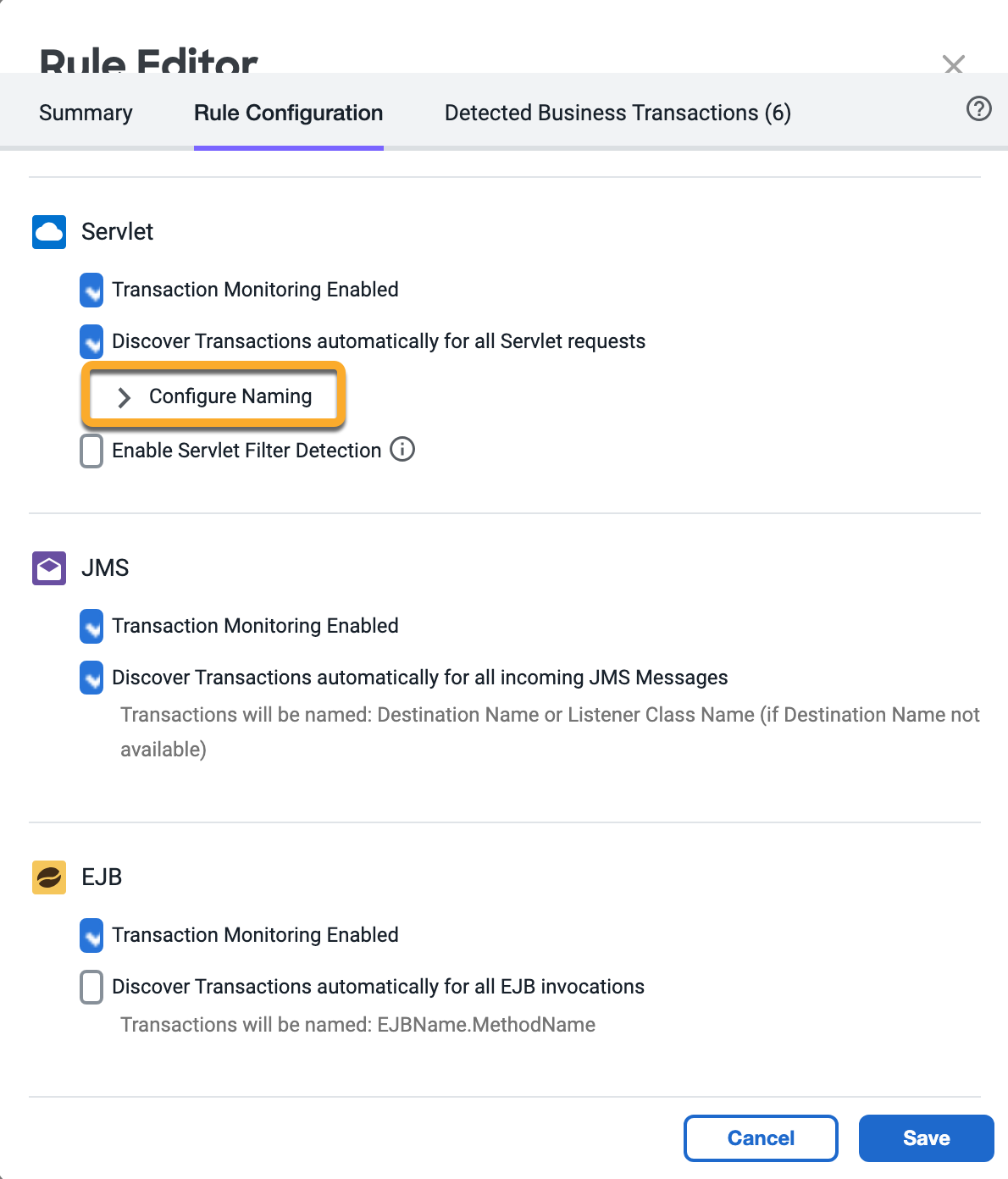This screenshot has width=1008, height=1179.
Task: Open Detected Business Transactions (6) tab
Action: coord(618,113)
